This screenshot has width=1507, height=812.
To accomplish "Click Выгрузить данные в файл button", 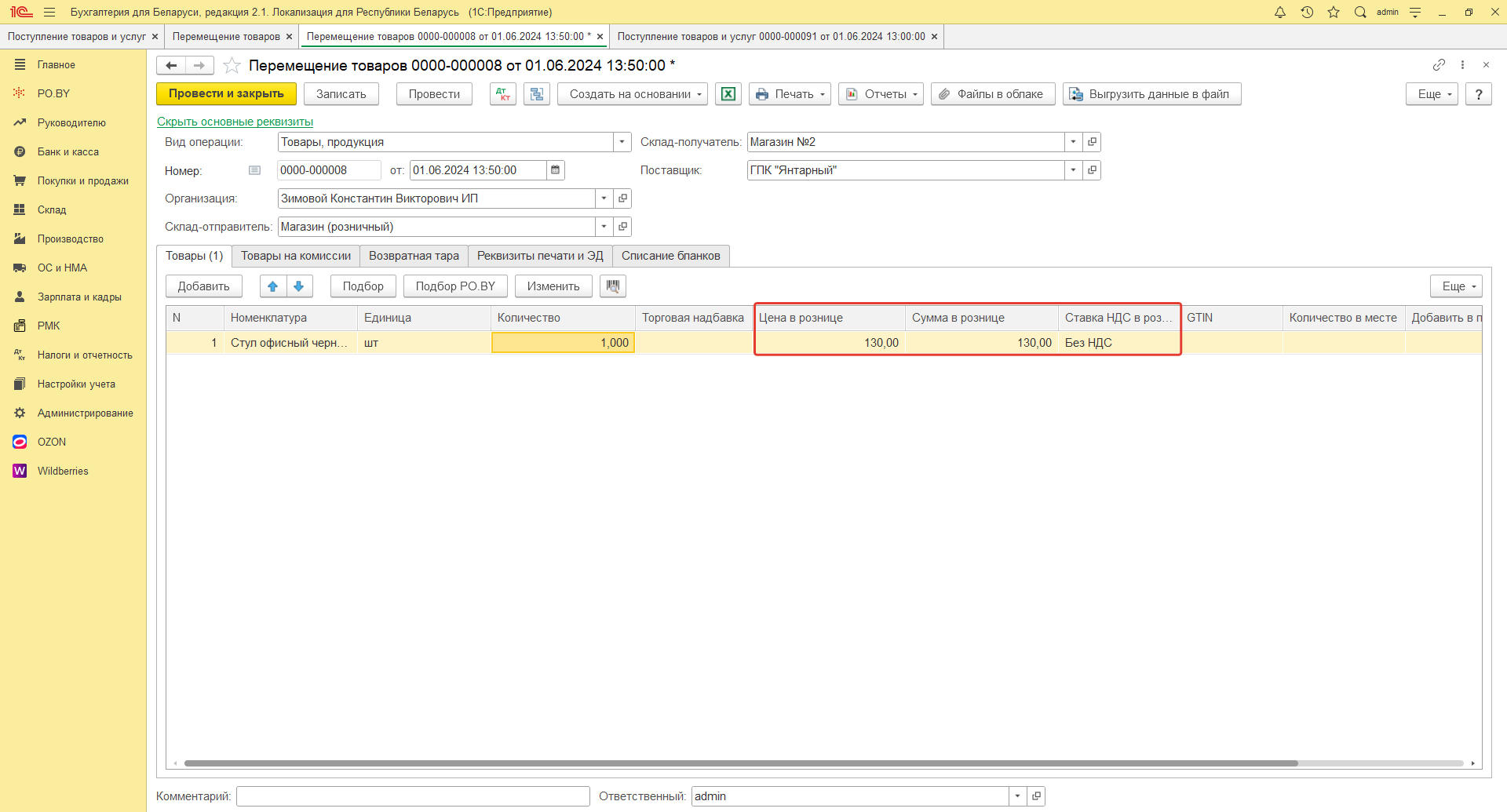I will coord(1151,94).
